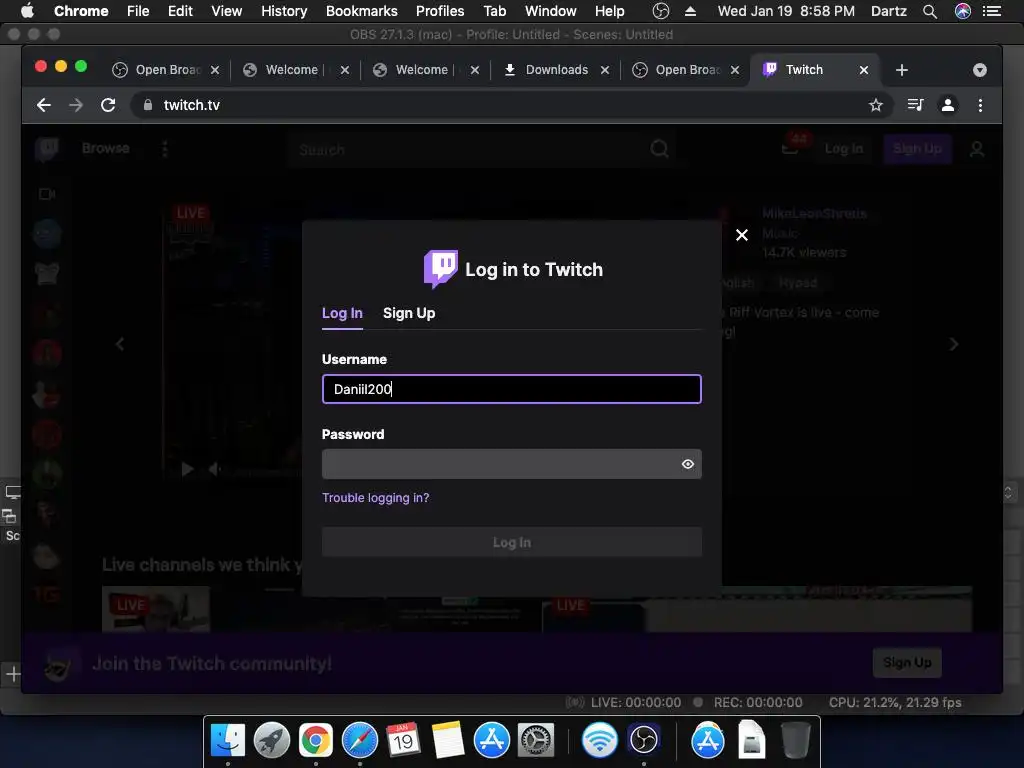Show password with the eye icon

coord(688,464)
